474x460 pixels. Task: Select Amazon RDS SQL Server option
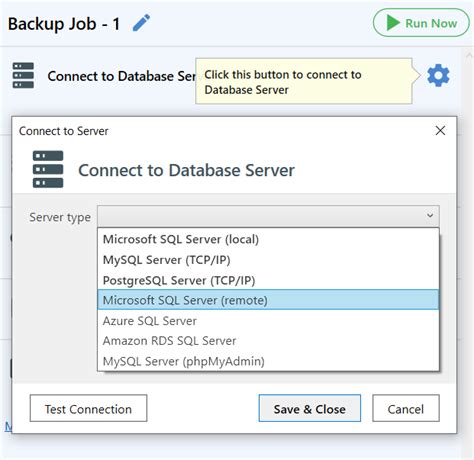point(268,341)
